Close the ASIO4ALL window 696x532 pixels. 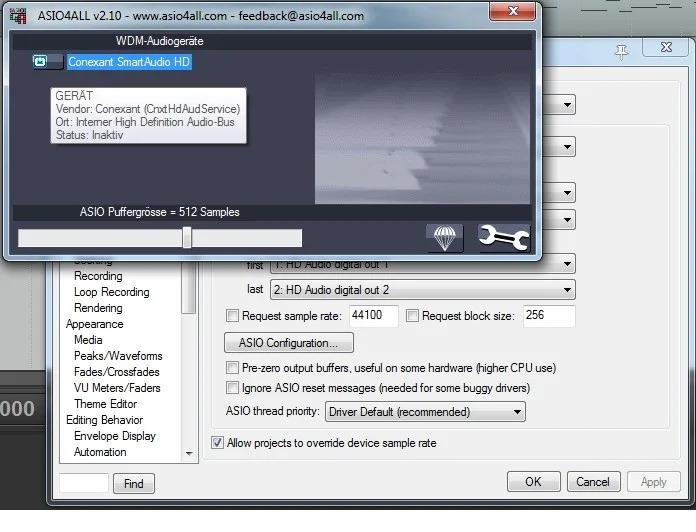[513, 11]
